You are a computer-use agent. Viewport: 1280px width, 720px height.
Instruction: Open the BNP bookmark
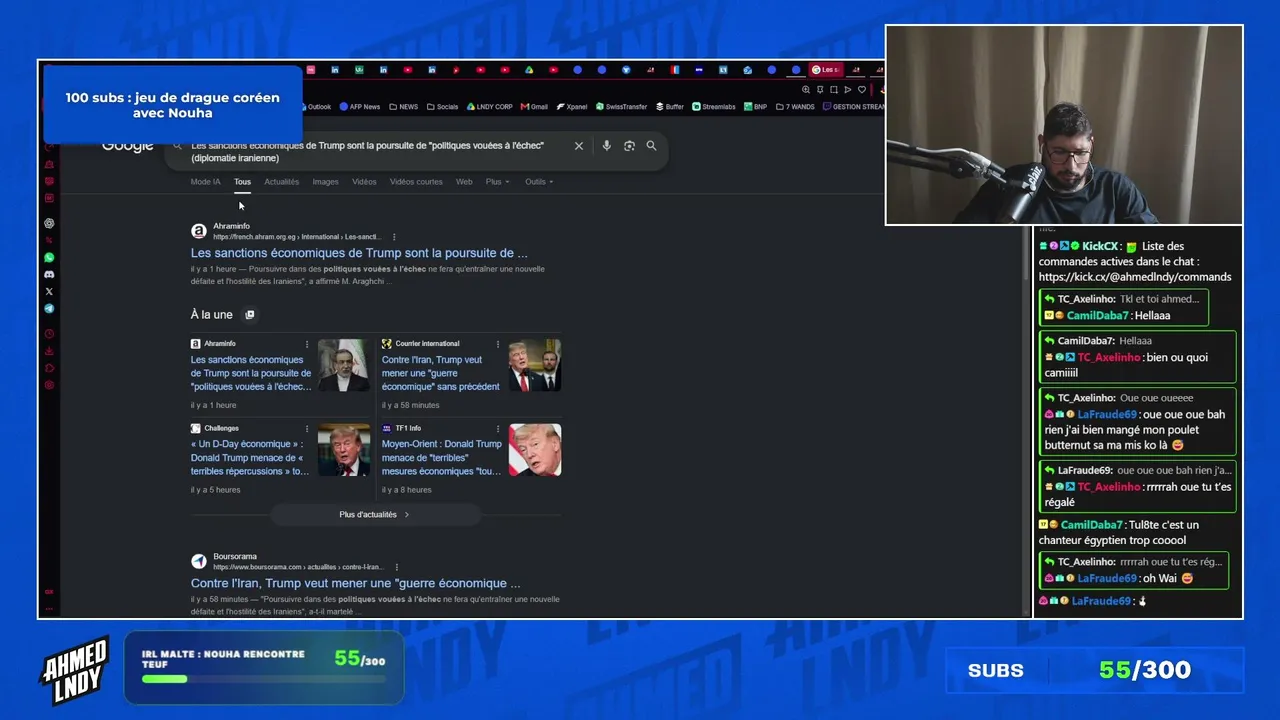click(756, 107)
